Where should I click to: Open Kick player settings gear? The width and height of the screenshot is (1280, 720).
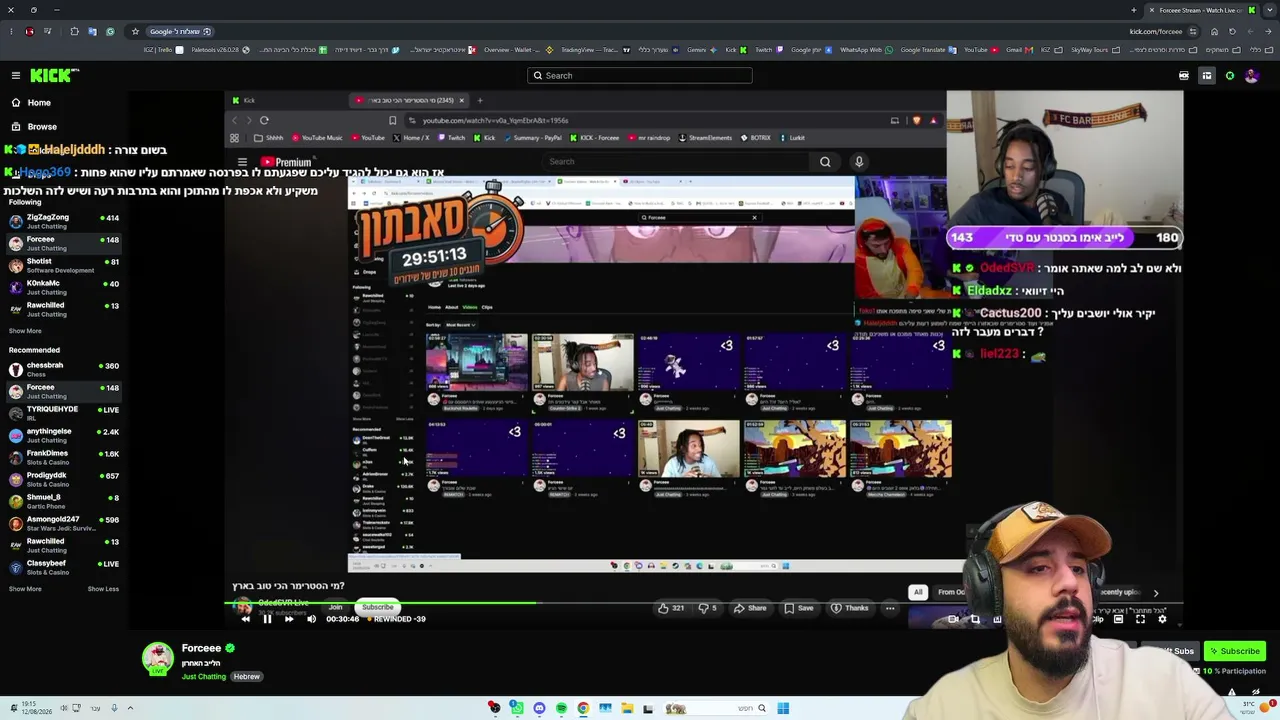pos(1162,619)
